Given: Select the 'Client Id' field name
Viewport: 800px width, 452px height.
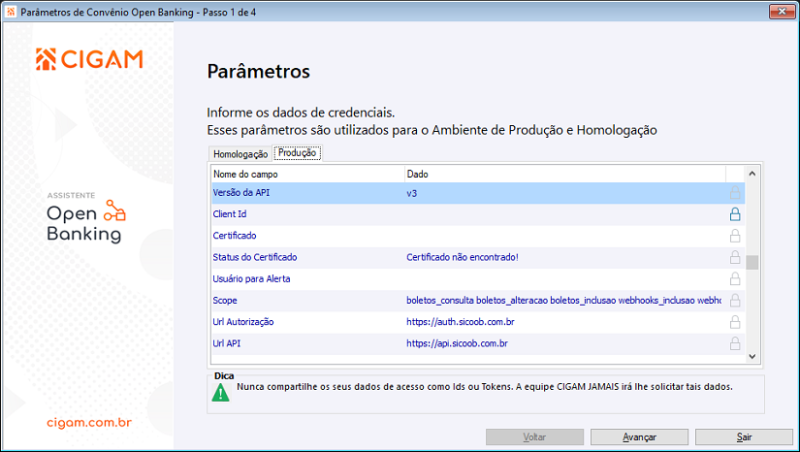Looking at the screenshot, I should [230, 214].
